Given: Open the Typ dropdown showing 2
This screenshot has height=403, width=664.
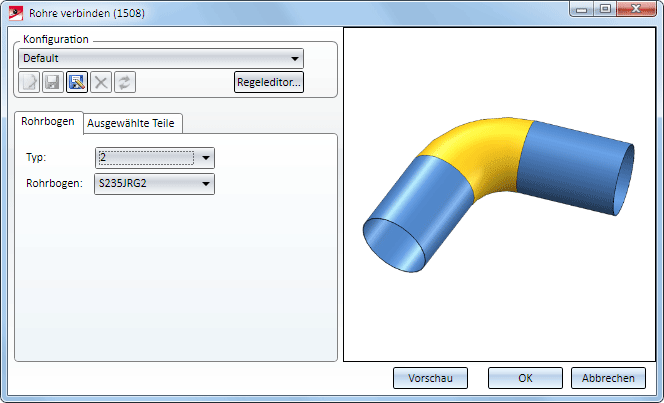Looking at the screenshot, I should pyautogui.click(x=155, y=158).
